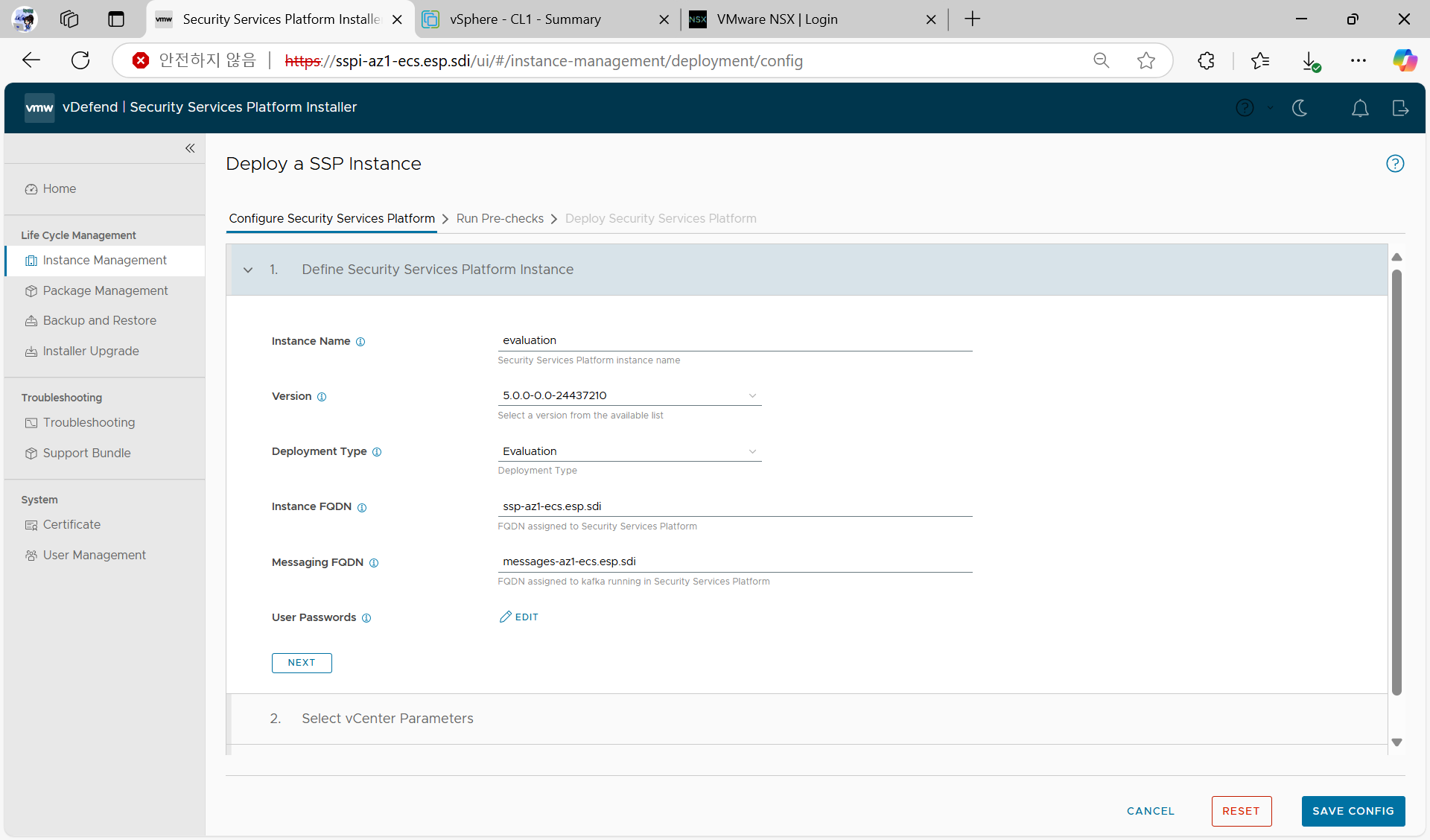Click Messaging FQDN info icon

coord(374,563)
